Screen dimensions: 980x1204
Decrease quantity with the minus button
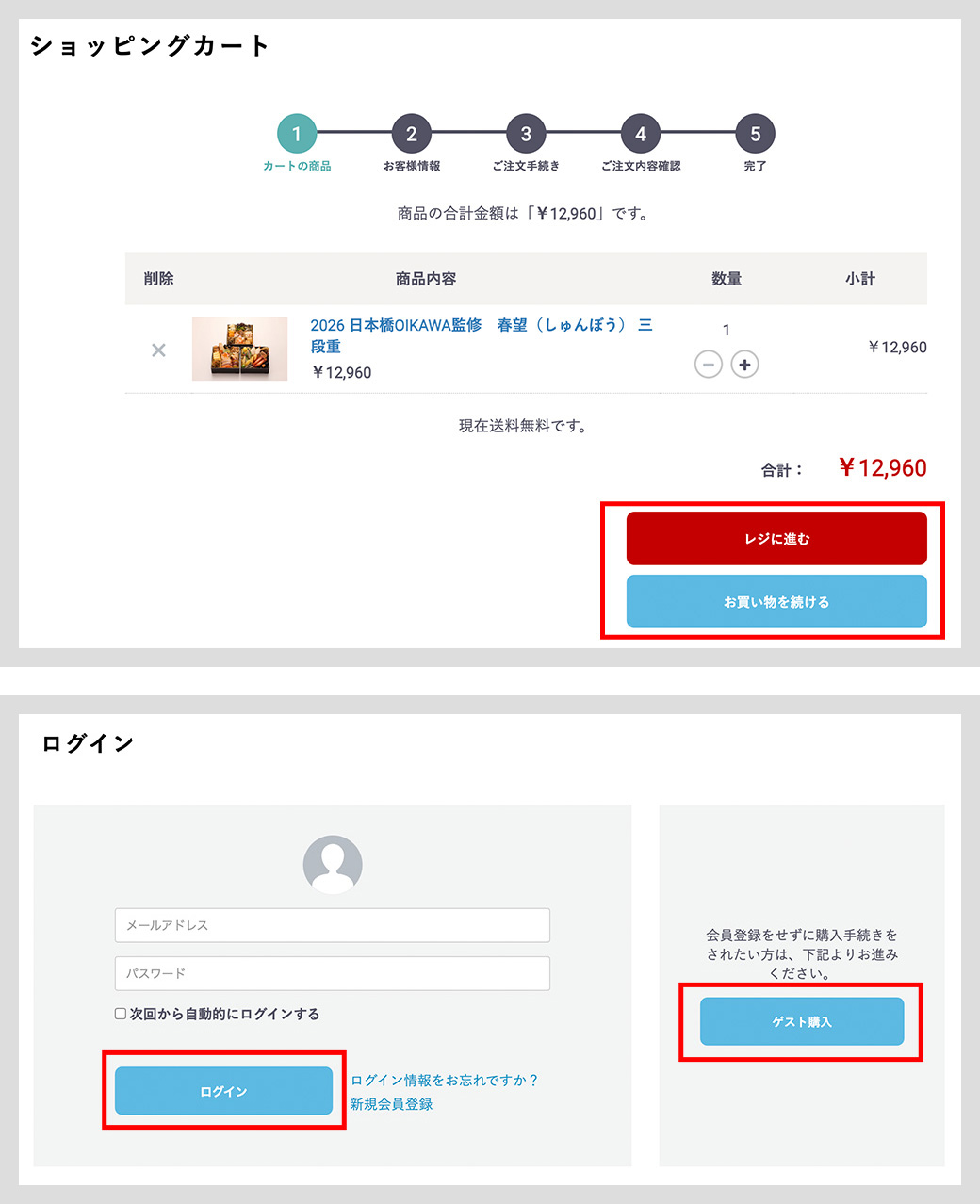coord(709,364)
